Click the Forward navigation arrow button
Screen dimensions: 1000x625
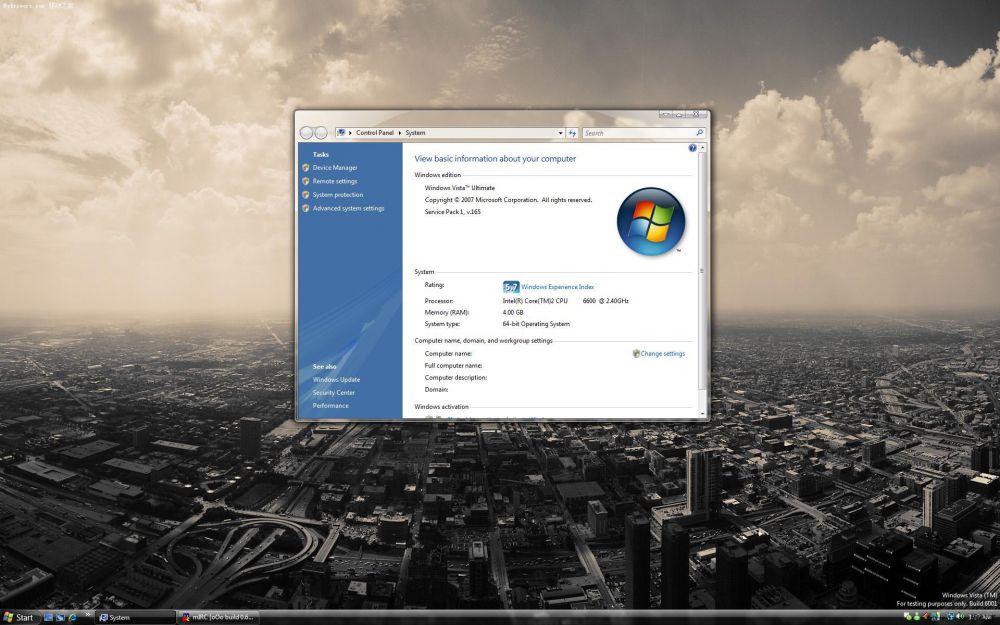(x=321, y=133)
